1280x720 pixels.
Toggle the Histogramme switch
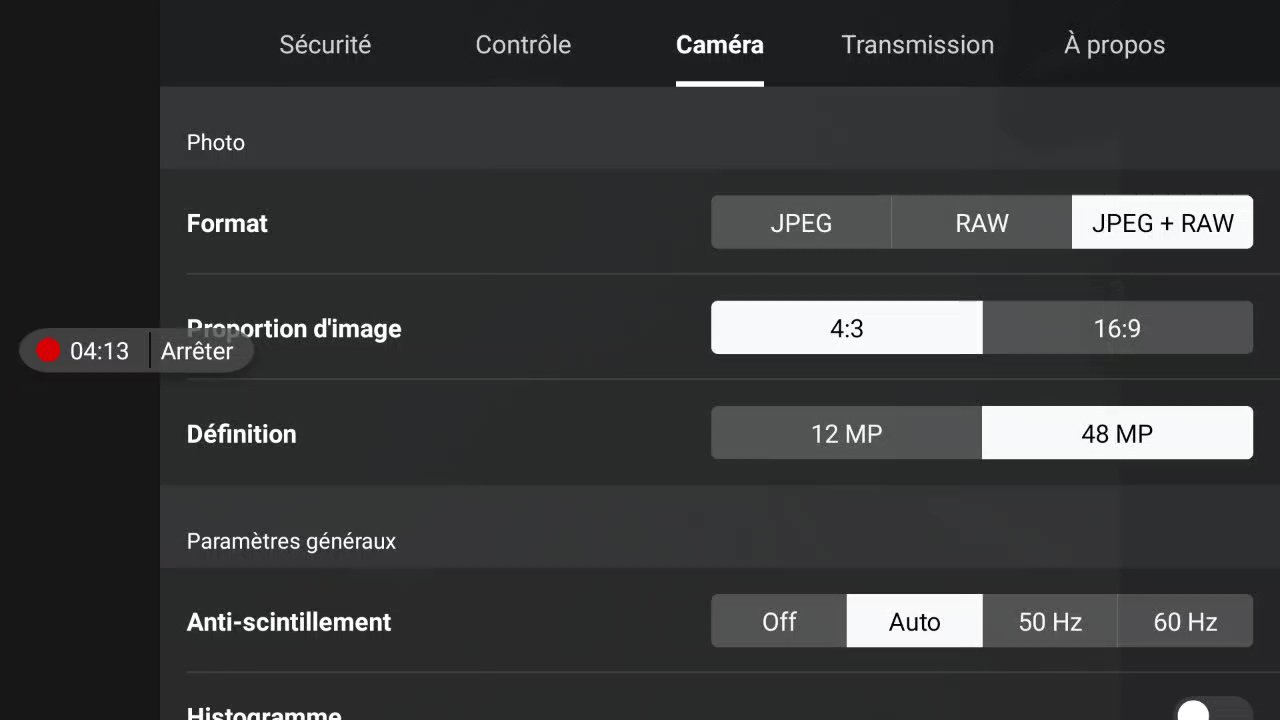[1213, 710]
